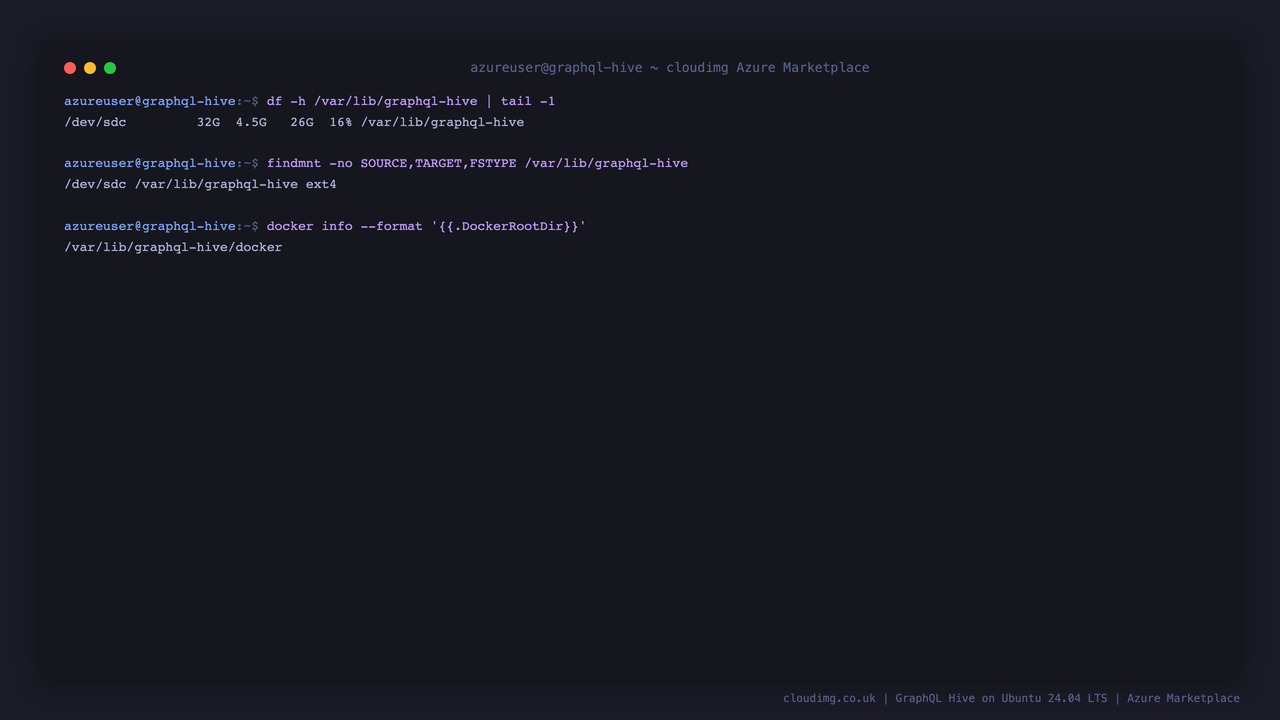Click the terminal title 'azureuser@graphql-hive ~ cloudimg Azure Marketplace'
This screenshot has width=1280, height=720.
pos(670,68)
